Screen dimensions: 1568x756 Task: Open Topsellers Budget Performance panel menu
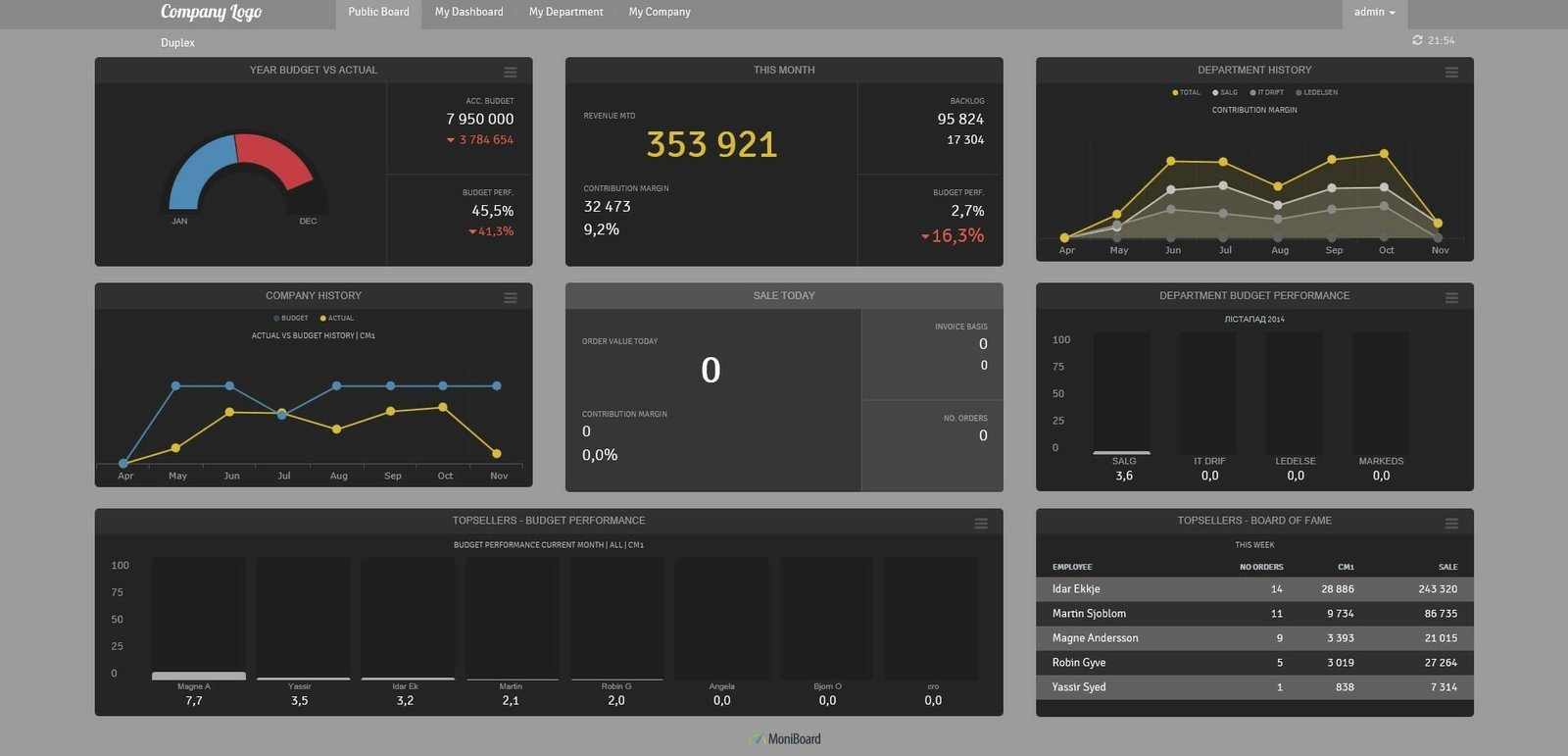[x=980, y=524]
